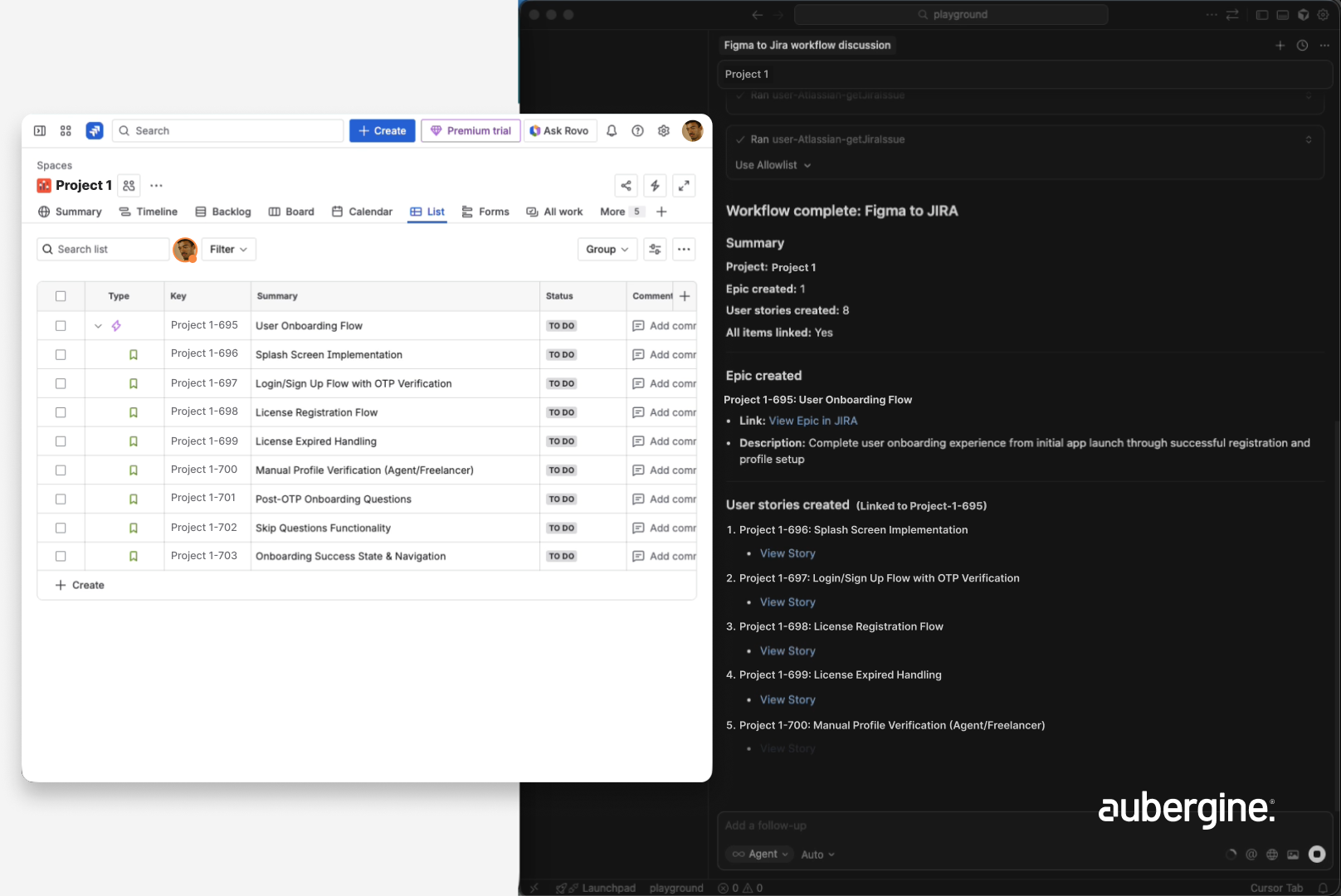Click the blue Create button in Jira header
The width and height of the screenshot is (1341, 896).
coord(383,131)
